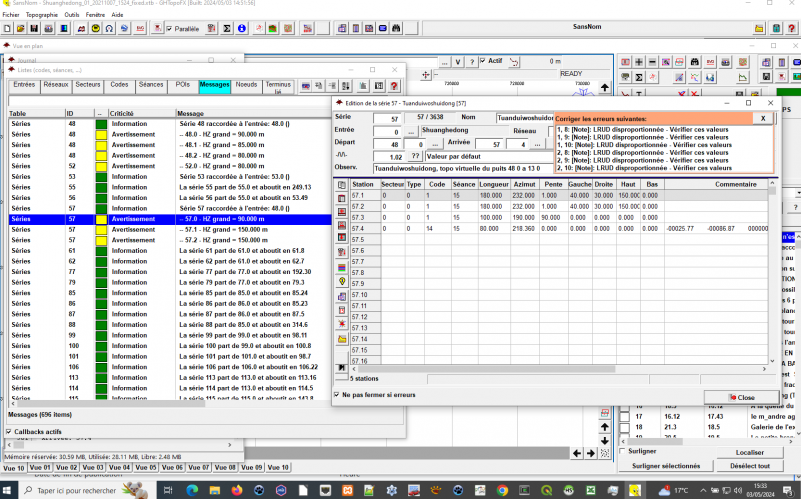Click the move crosshair icon in plan view

coord(426,75)
